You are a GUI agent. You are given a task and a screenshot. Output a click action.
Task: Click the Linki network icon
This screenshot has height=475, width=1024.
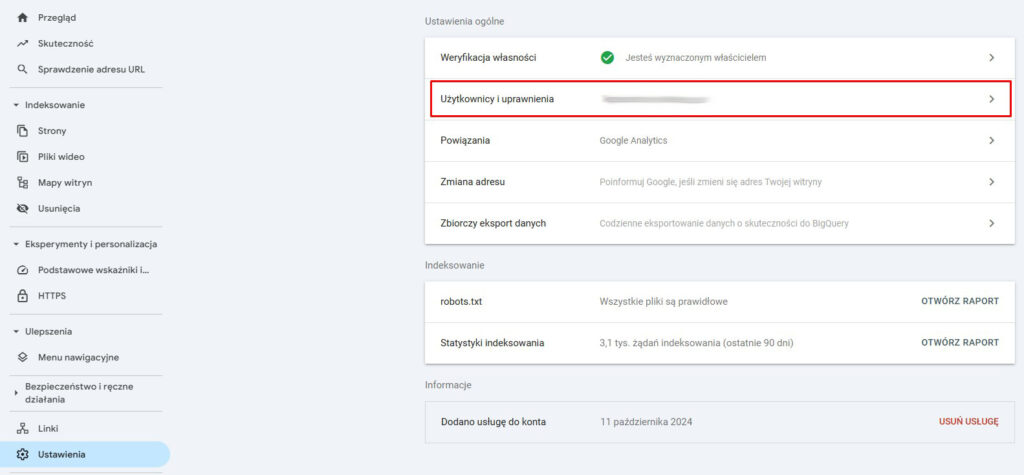22,429
